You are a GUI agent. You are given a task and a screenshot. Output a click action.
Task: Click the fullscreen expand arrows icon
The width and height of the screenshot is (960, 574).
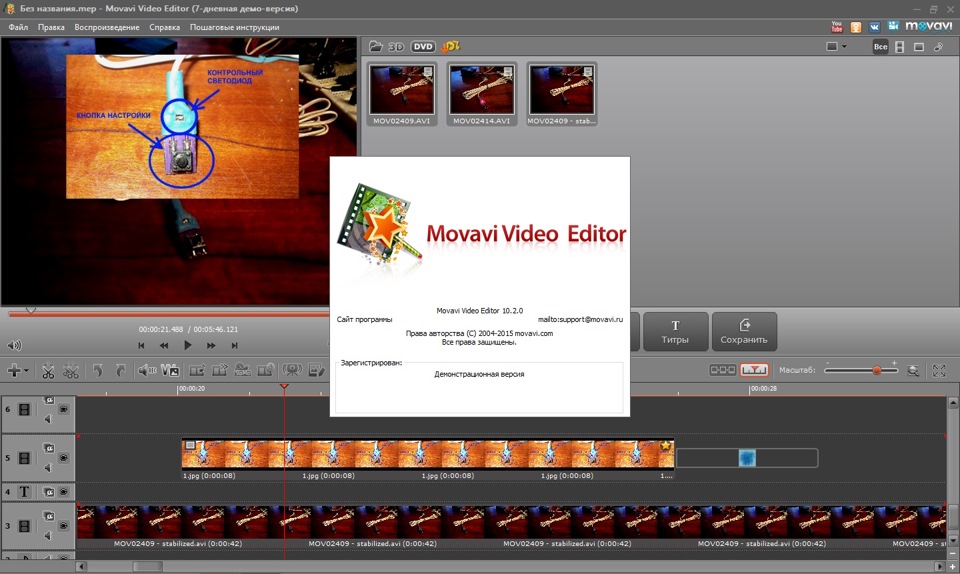coord(939,370)
